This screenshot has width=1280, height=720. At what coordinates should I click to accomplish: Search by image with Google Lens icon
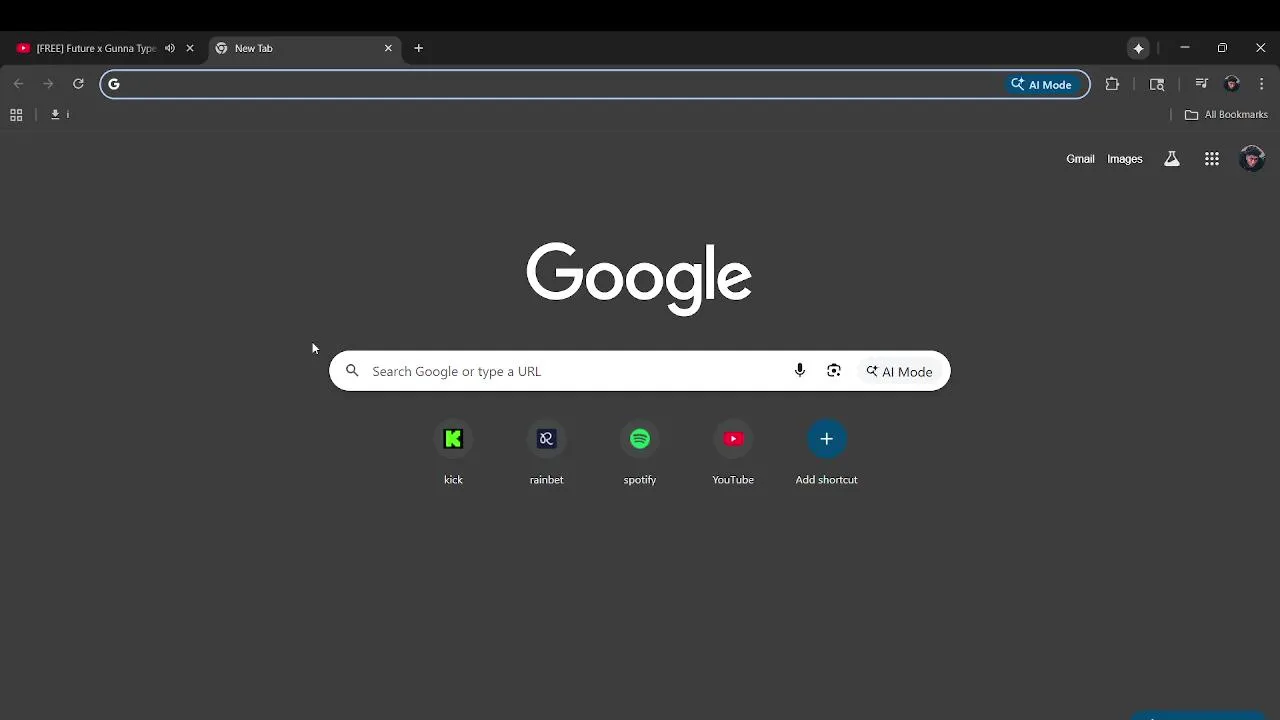point(834,371)
